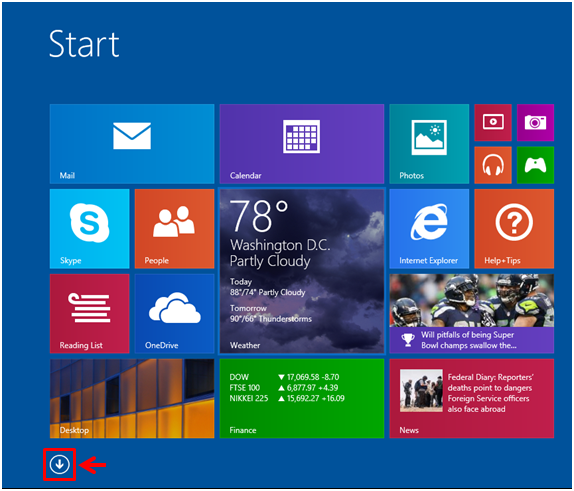Click the 'Today 88°/74° Partly Cloudy' forecast text
This screenshot has height=491, width=574.
coord(268,287)
